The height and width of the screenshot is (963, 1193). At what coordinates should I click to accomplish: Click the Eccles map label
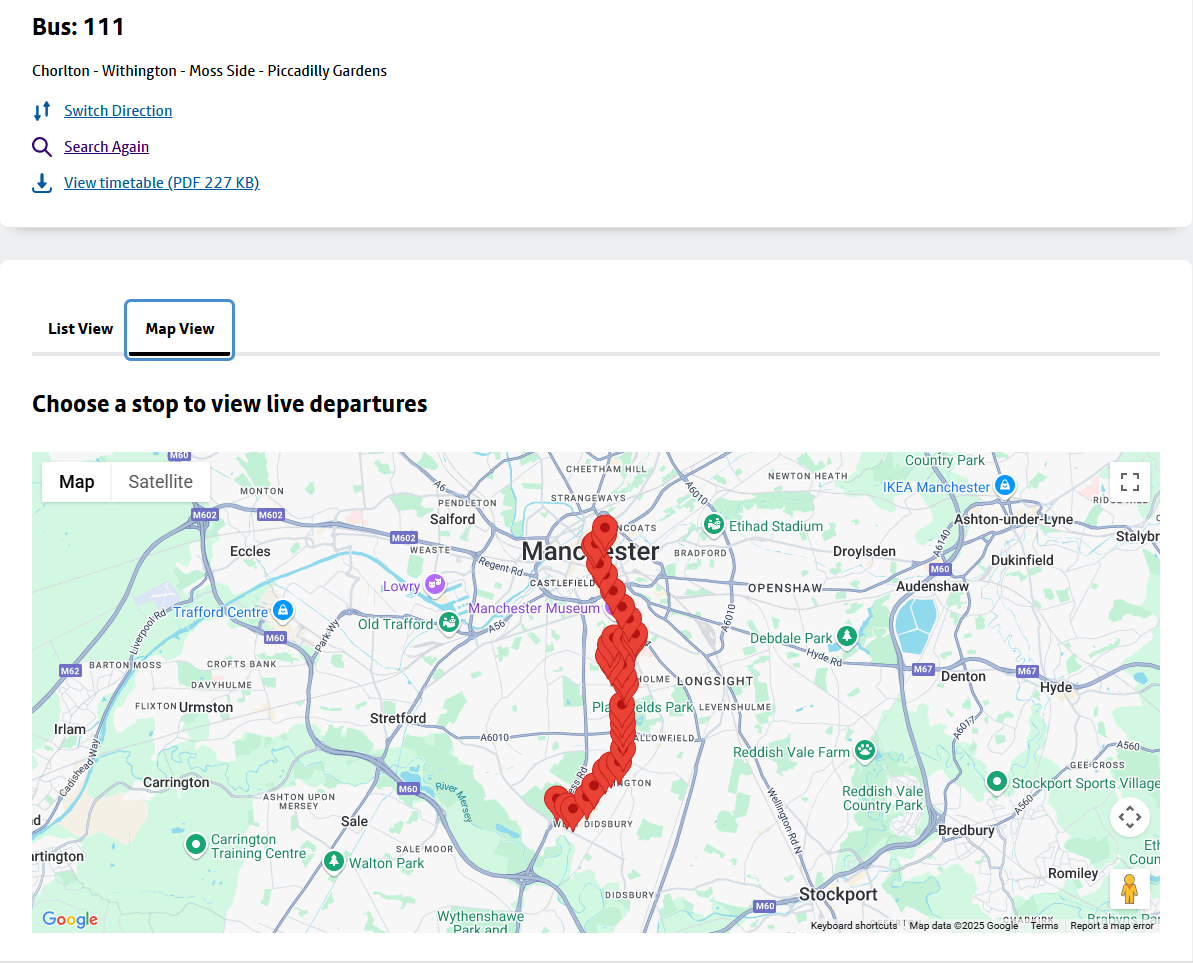pos(250,551)
